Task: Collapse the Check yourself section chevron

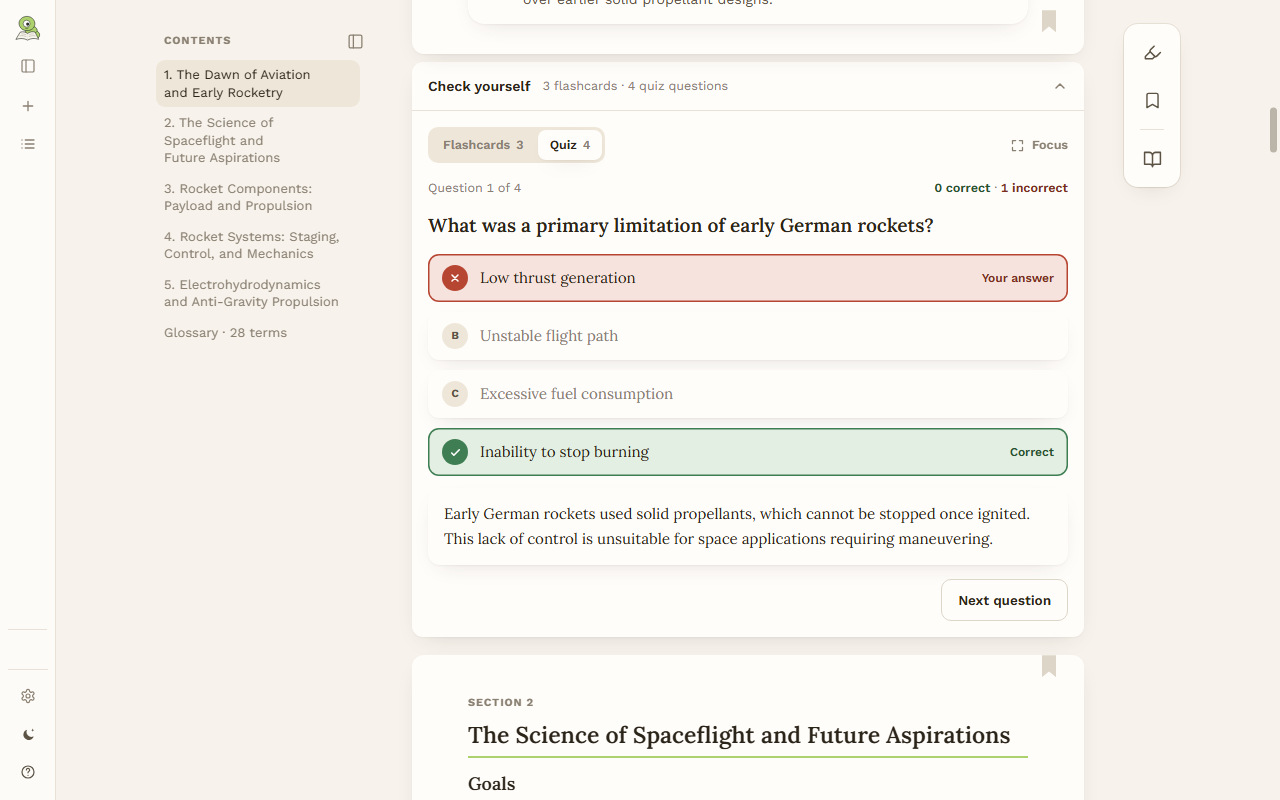Action: click(x=1060, y=86)
